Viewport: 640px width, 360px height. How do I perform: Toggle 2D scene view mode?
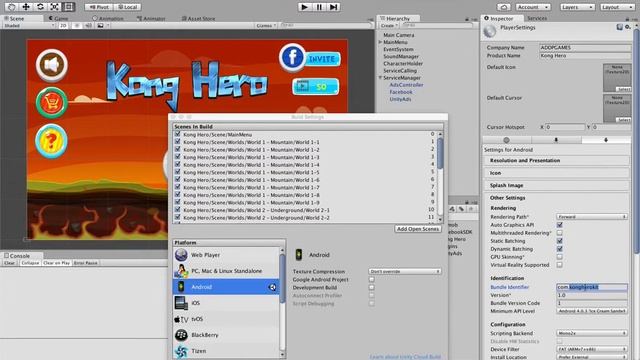coord(63,25)
